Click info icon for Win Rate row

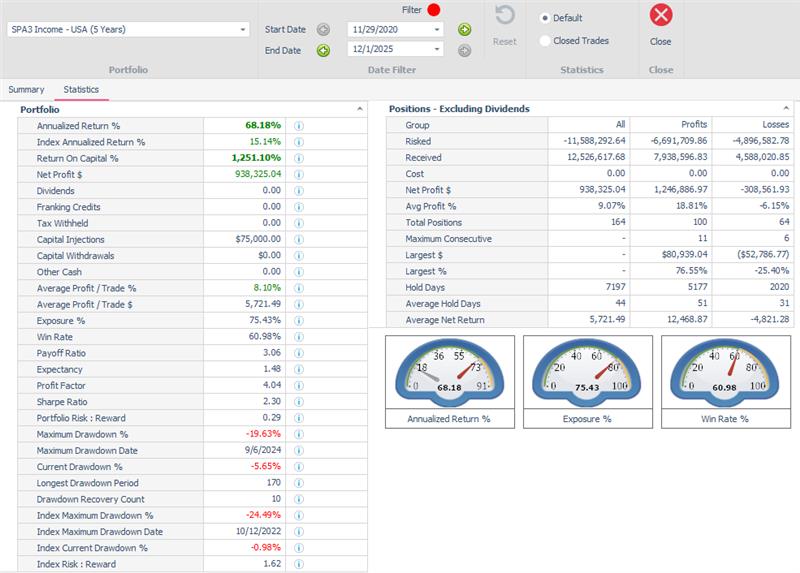(x=299, y=337)
